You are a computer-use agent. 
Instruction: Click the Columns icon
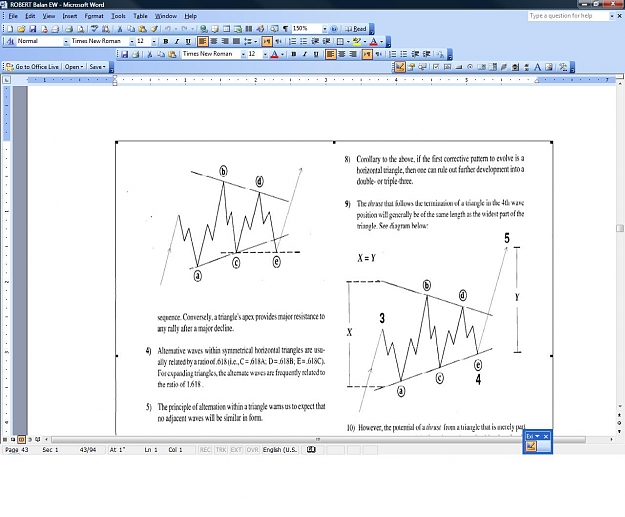249,29
